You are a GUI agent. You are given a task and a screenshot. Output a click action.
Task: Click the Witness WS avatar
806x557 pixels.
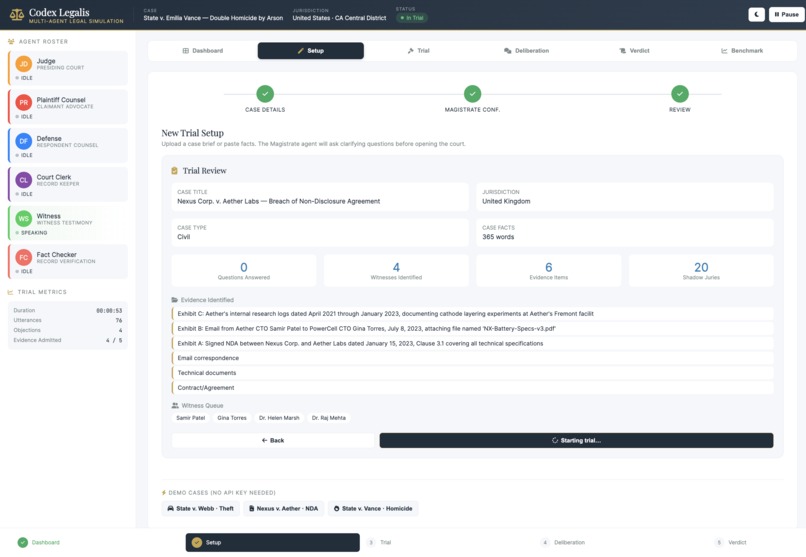24,218
